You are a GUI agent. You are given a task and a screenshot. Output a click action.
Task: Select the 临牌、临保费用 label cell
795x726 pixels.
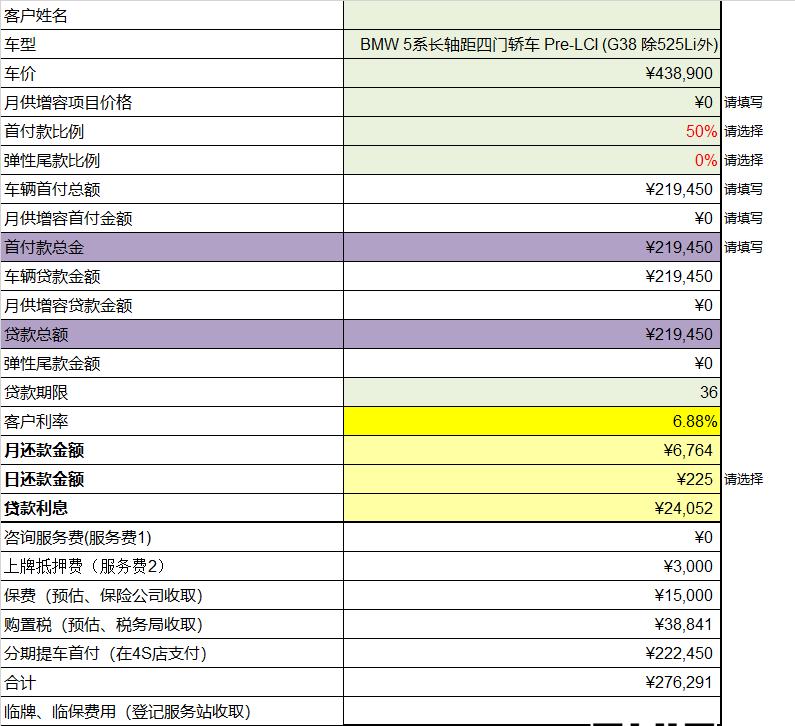click(x=172, y=711)
